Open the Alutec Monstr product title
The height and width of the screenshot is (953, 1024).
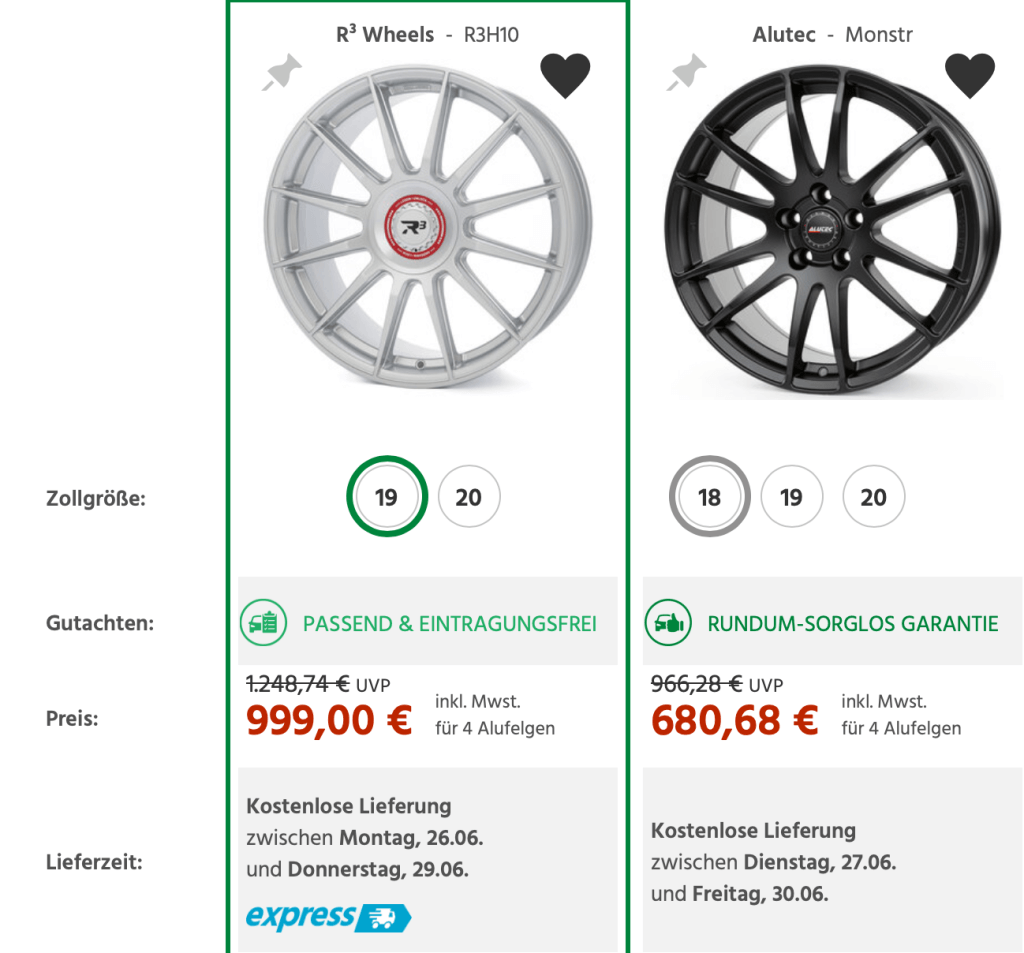tap(833, 33)
